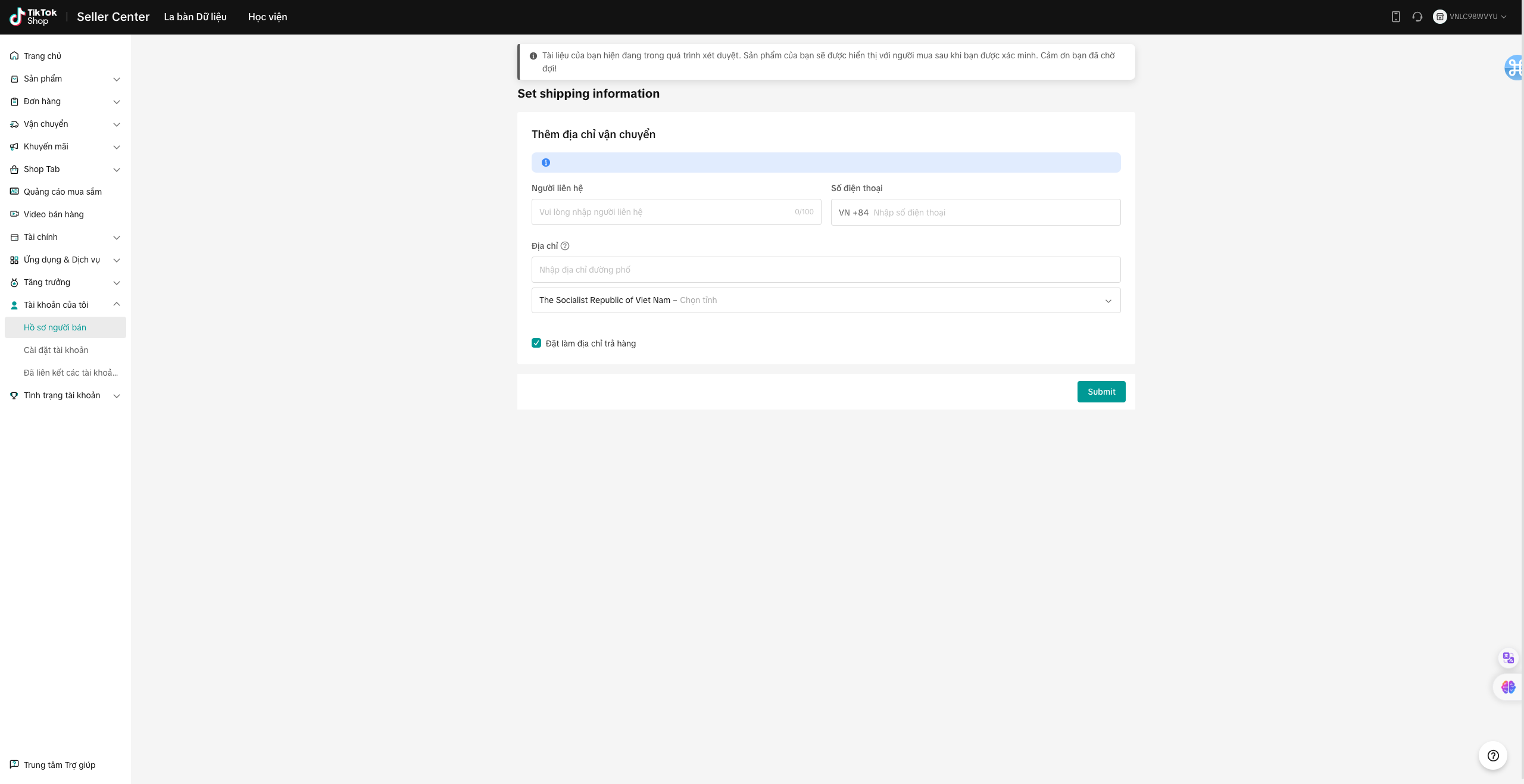1524x784 pixels.
Task: Click the question mark beside Địa chỉ
Action: click(x=565, y=246)
